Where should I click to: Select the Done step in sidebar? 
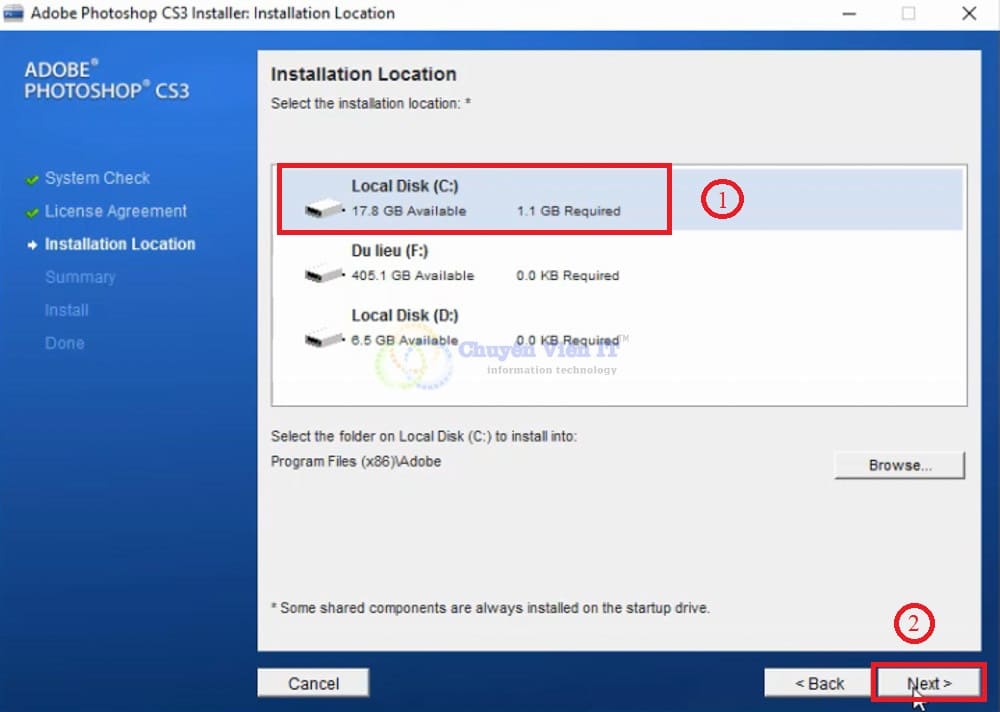(64, 343)
